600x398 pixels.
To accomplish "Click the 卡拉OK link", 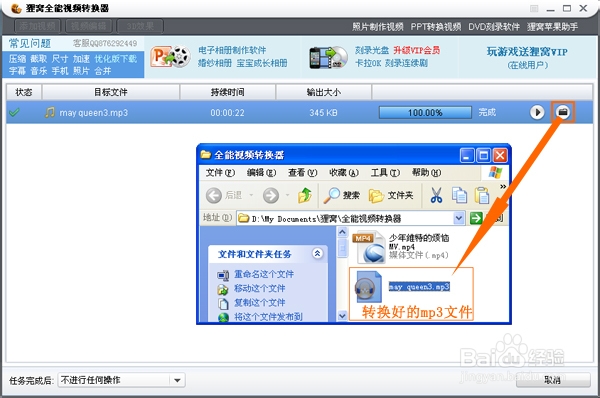I will point(368,63).
